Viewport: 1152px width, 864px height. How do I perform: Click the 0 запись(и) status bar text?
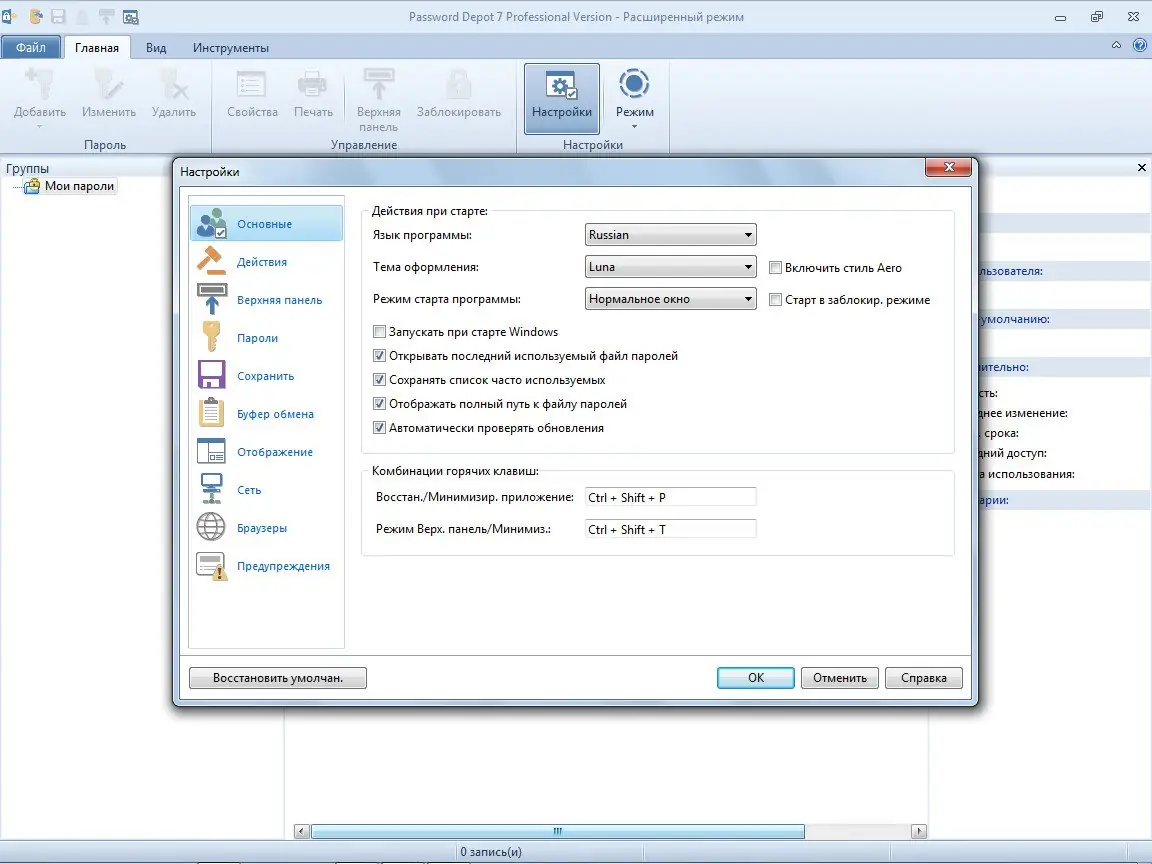click(x=491, y=852)
